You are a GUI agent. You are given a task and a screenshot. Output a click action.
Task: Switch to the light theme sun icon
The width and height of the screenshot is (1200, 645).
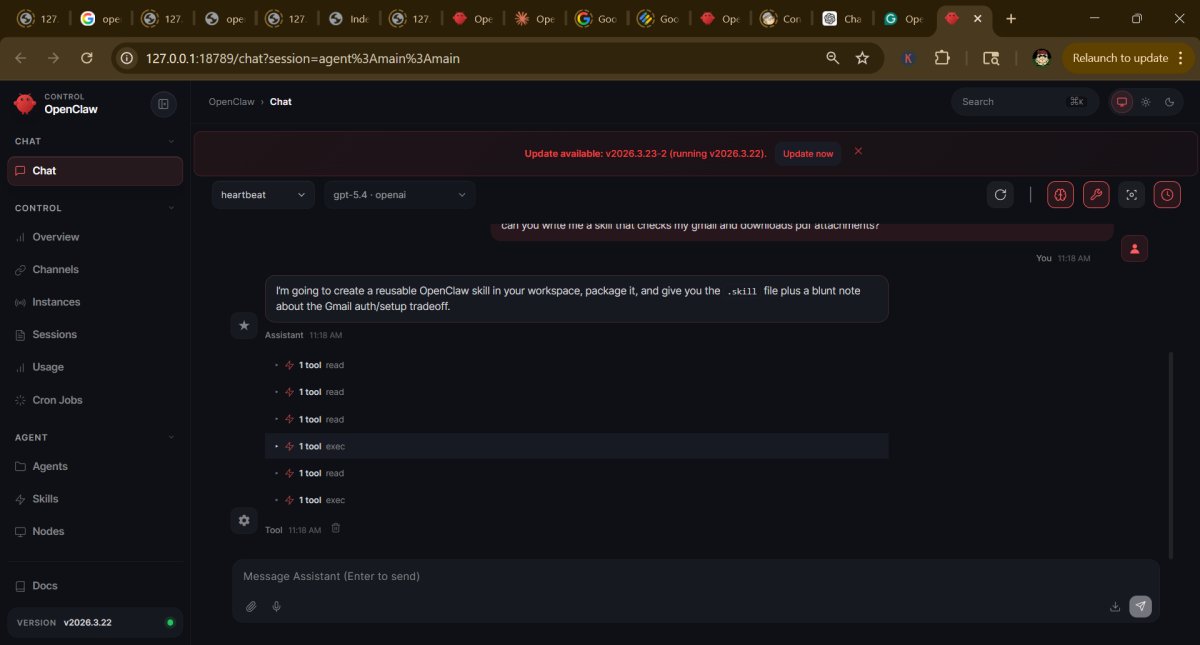tap(1146, 102)
